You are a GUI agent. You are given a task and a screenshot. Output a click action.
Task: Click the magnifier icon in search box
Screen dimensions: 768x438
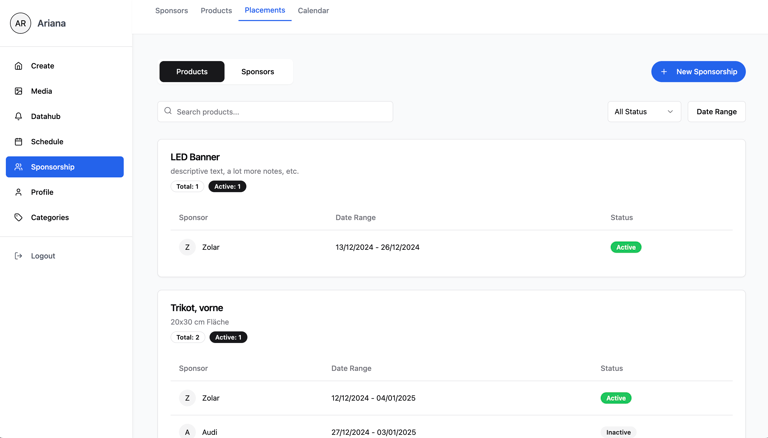click(168, 111)
